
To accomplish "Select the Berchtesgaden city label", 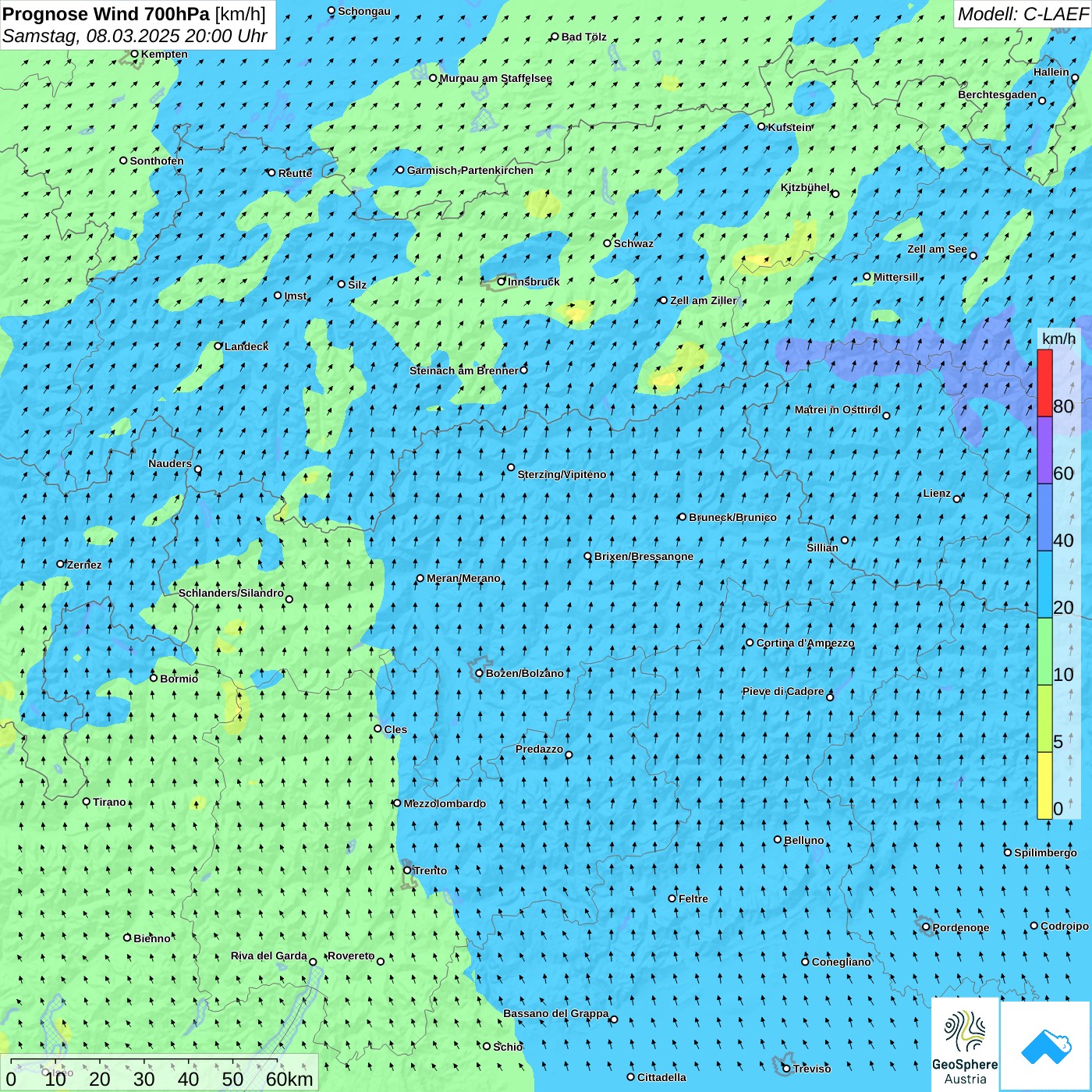I will click(x=998, y=94).
